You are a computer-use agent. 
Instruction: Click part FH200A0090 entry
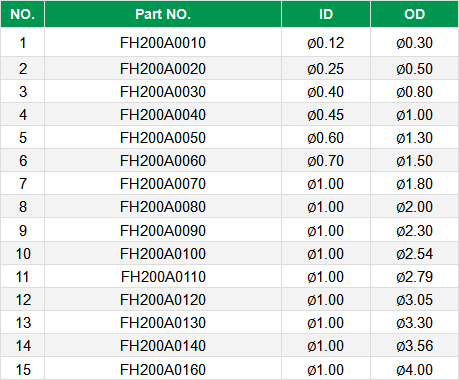click(163, 231)
